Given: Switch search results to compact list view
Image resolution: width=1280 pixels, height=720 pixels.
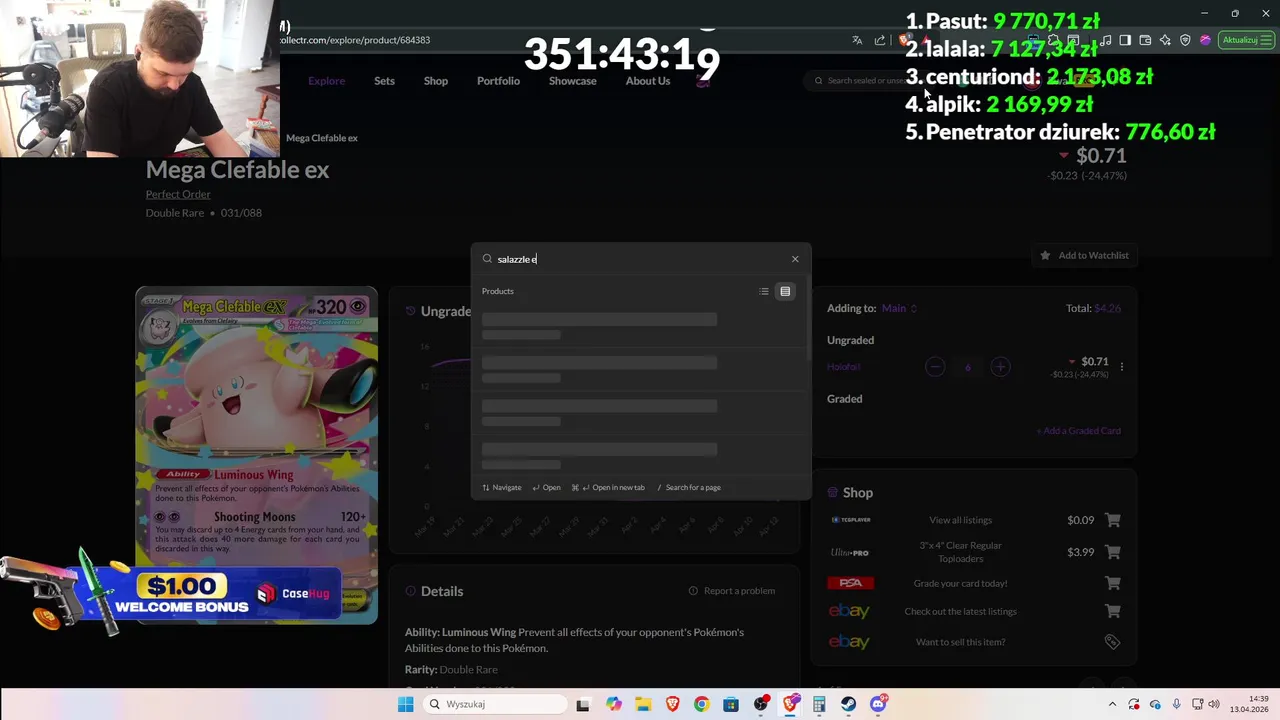Looking at the screenshot, I should pos(764,291).
